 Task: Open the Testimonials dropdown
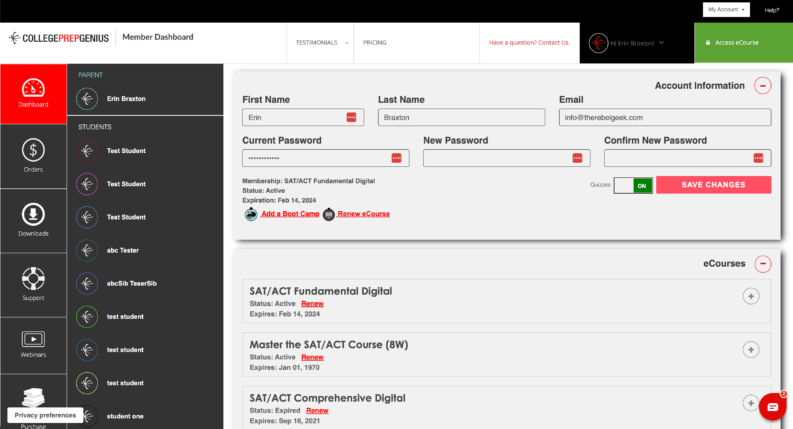point(320,43)
